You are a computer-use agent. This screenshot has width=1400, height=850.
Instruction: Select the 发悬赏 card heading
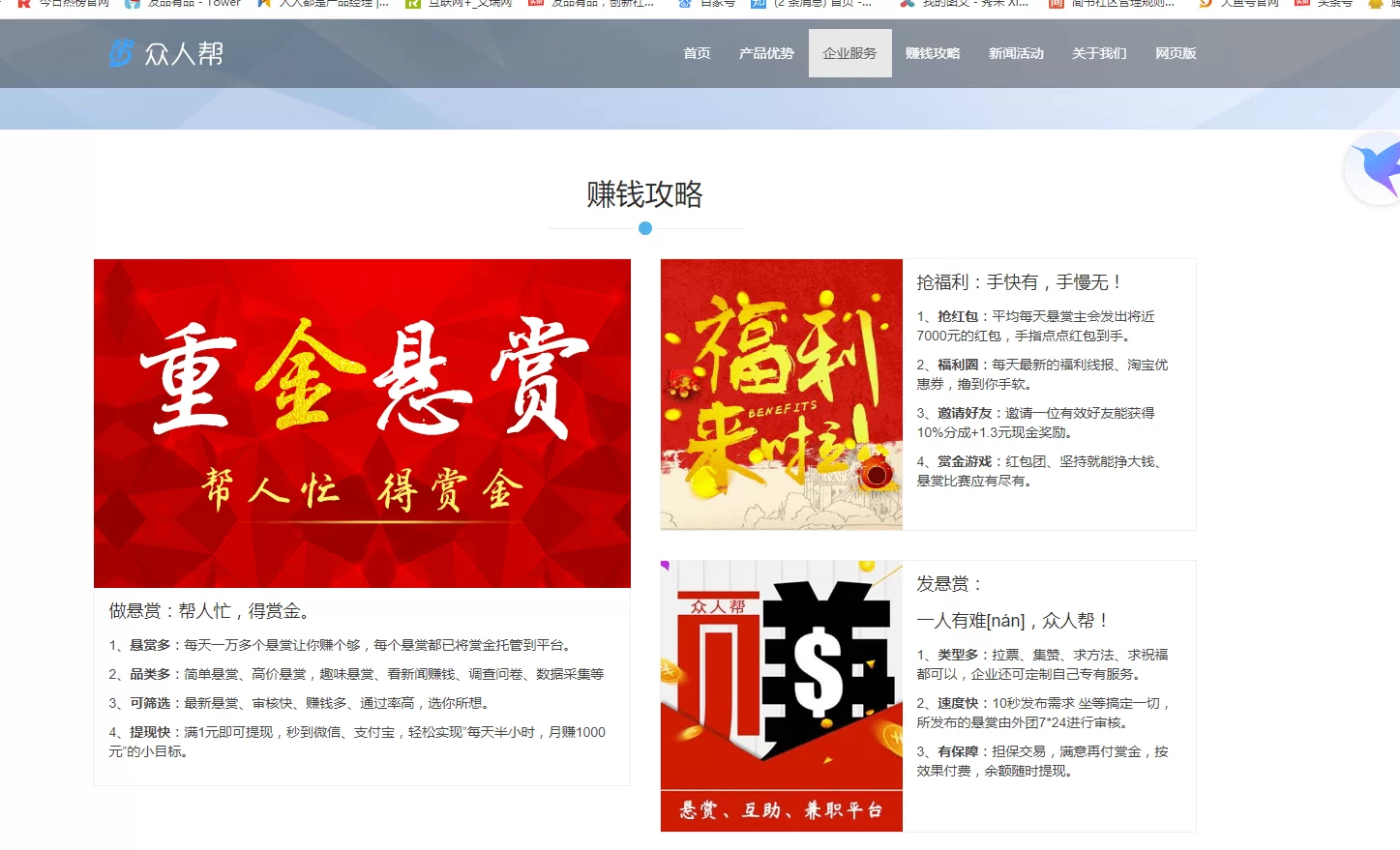pyautogui.click(x=950, y=584)
